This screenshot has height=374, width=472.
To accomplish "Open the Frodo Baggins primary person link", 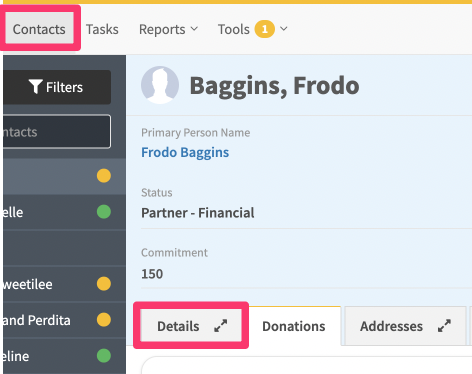I will (185, 152).
